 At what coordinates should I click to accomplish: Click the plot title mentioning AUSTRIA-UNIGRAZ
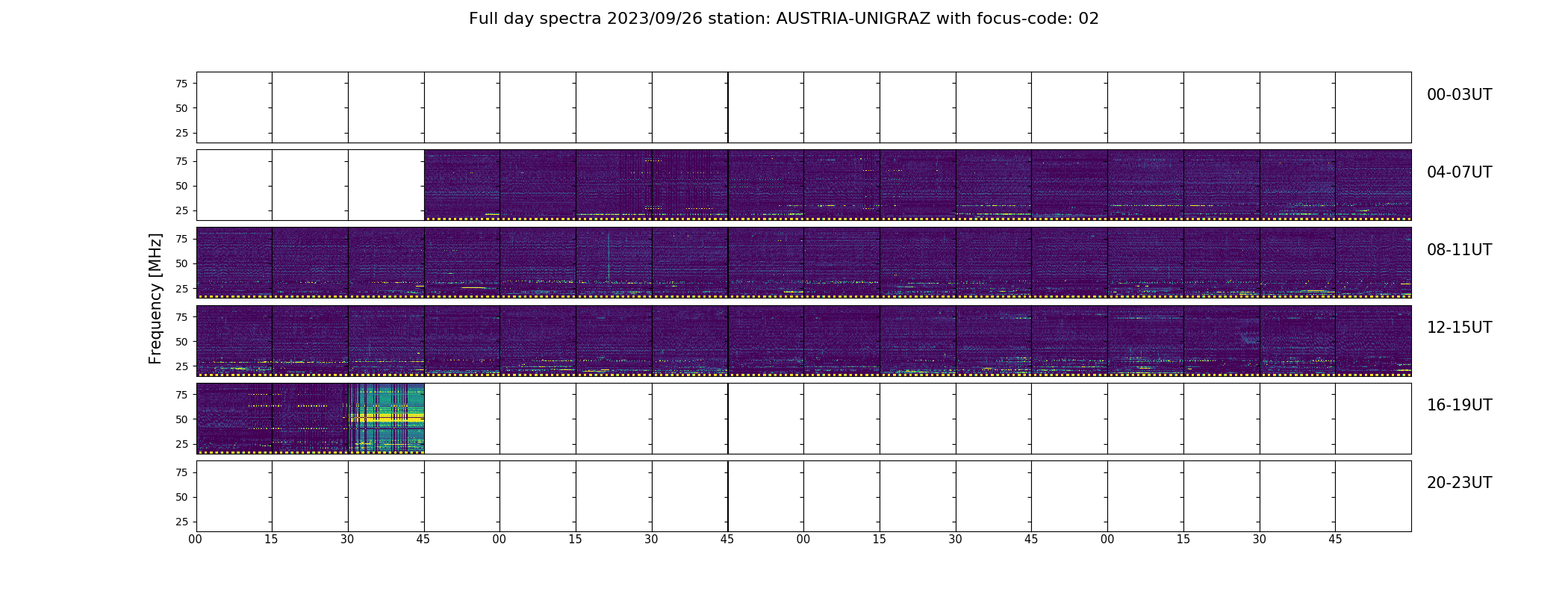tap(783, 19)
